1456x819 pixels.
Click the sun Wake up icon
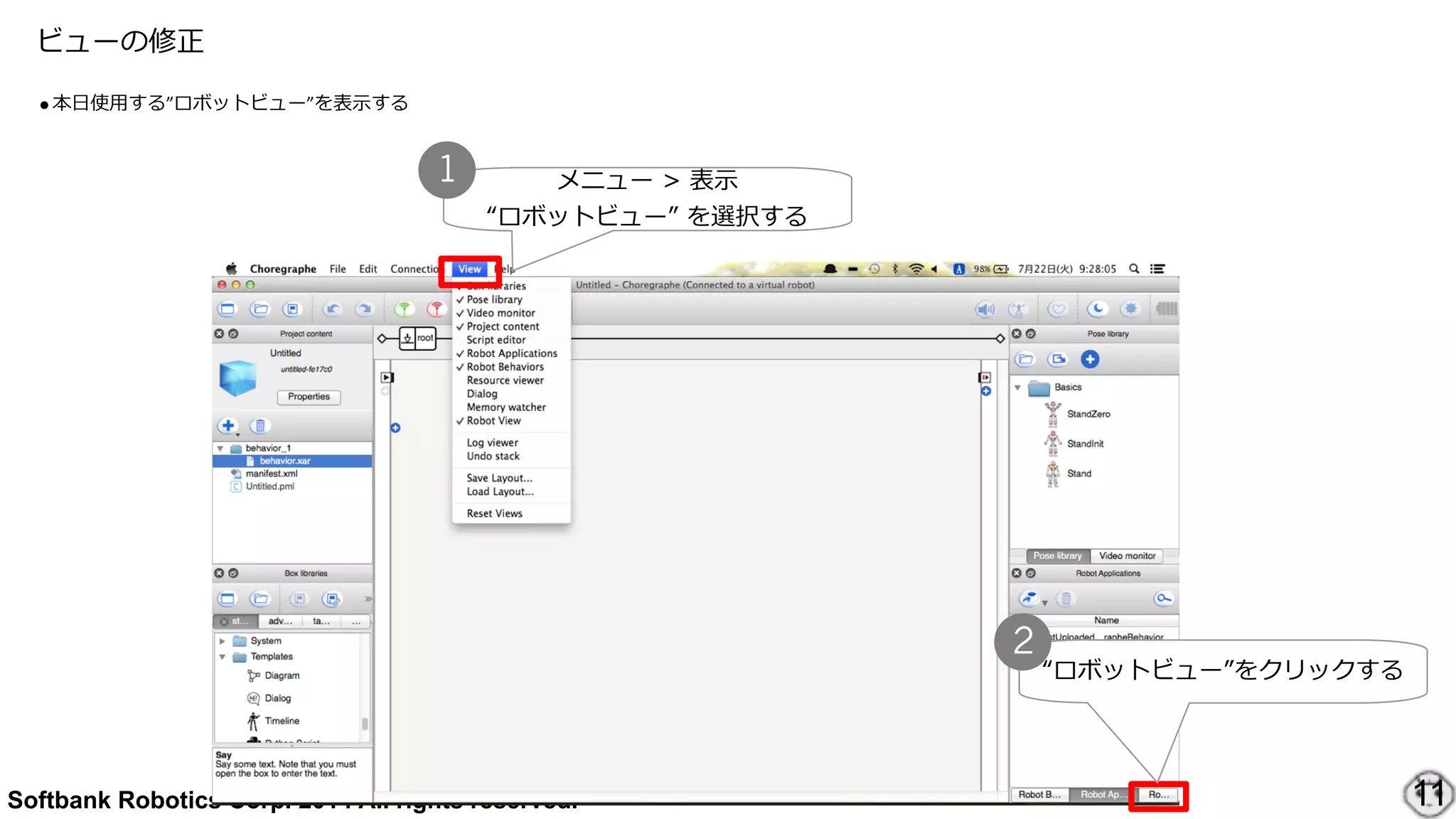(x=1130, y=309)
